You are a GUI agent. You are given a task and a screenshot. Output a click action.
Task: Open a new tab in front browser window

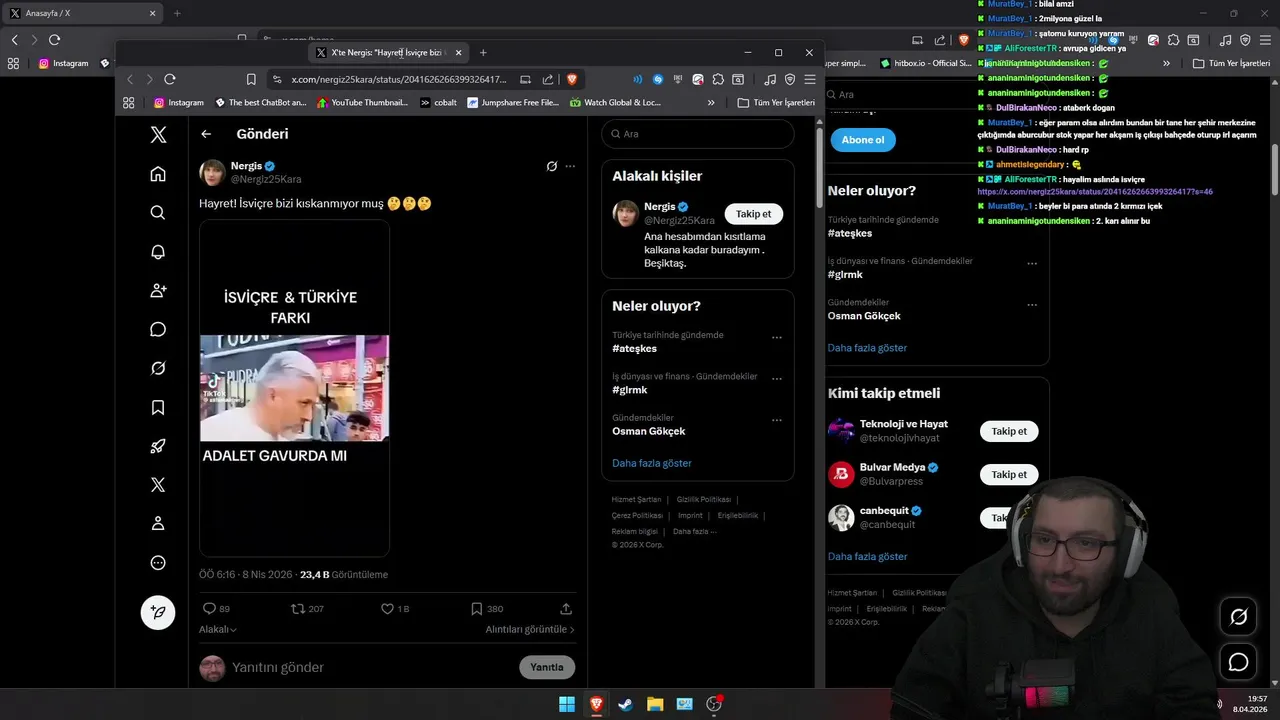click(x=483, y=52)
